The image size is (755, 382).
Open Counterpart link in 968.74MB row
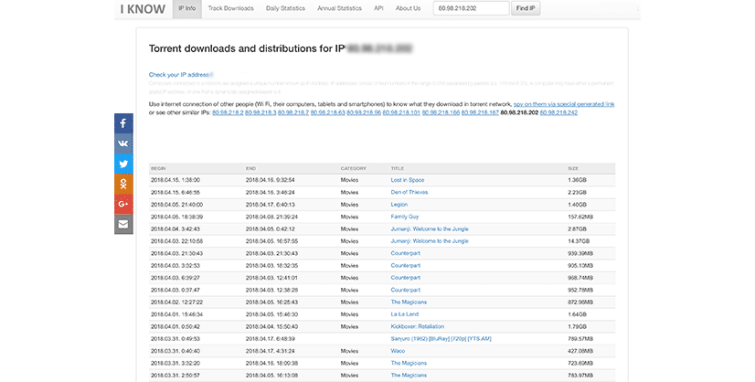click(405, 277)
